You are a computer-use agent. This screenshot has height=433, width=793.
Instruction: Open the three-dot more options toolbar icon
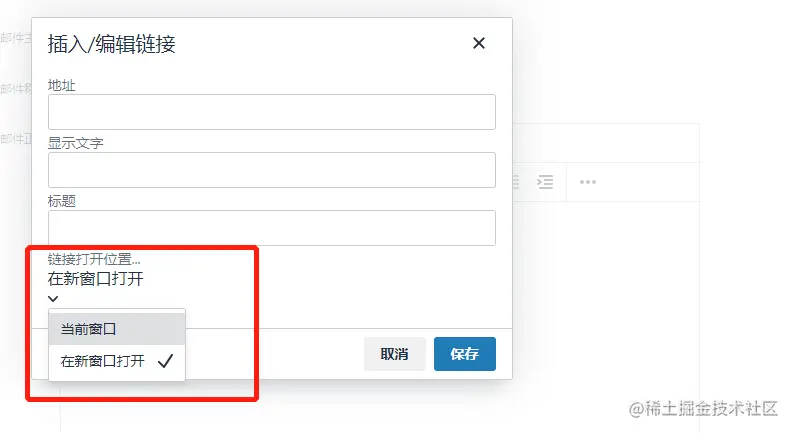(588, 182)
